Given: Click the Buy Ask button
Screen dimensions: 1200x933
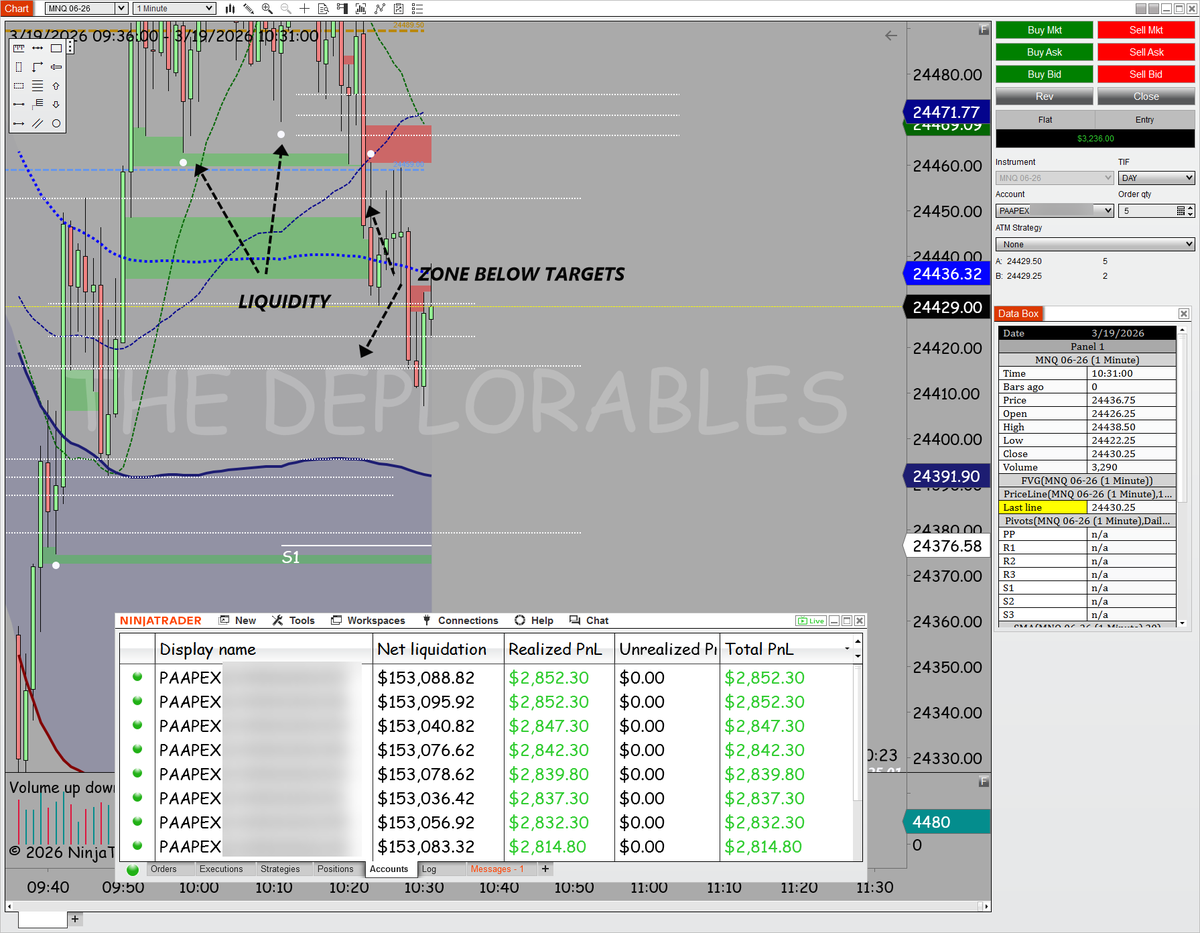Looking at the screenshot, I should click(x=1044, y=52).
